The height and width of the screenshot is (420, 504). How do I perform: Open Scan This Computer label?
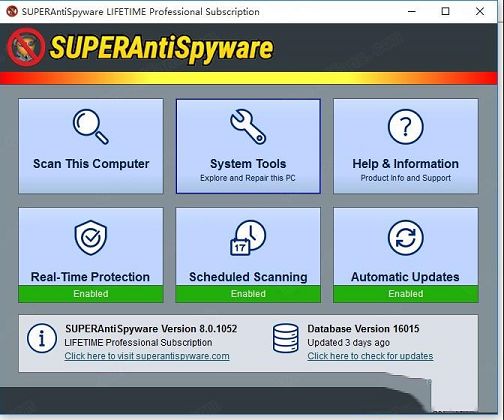pyautogui.click(x=91, y=164)
